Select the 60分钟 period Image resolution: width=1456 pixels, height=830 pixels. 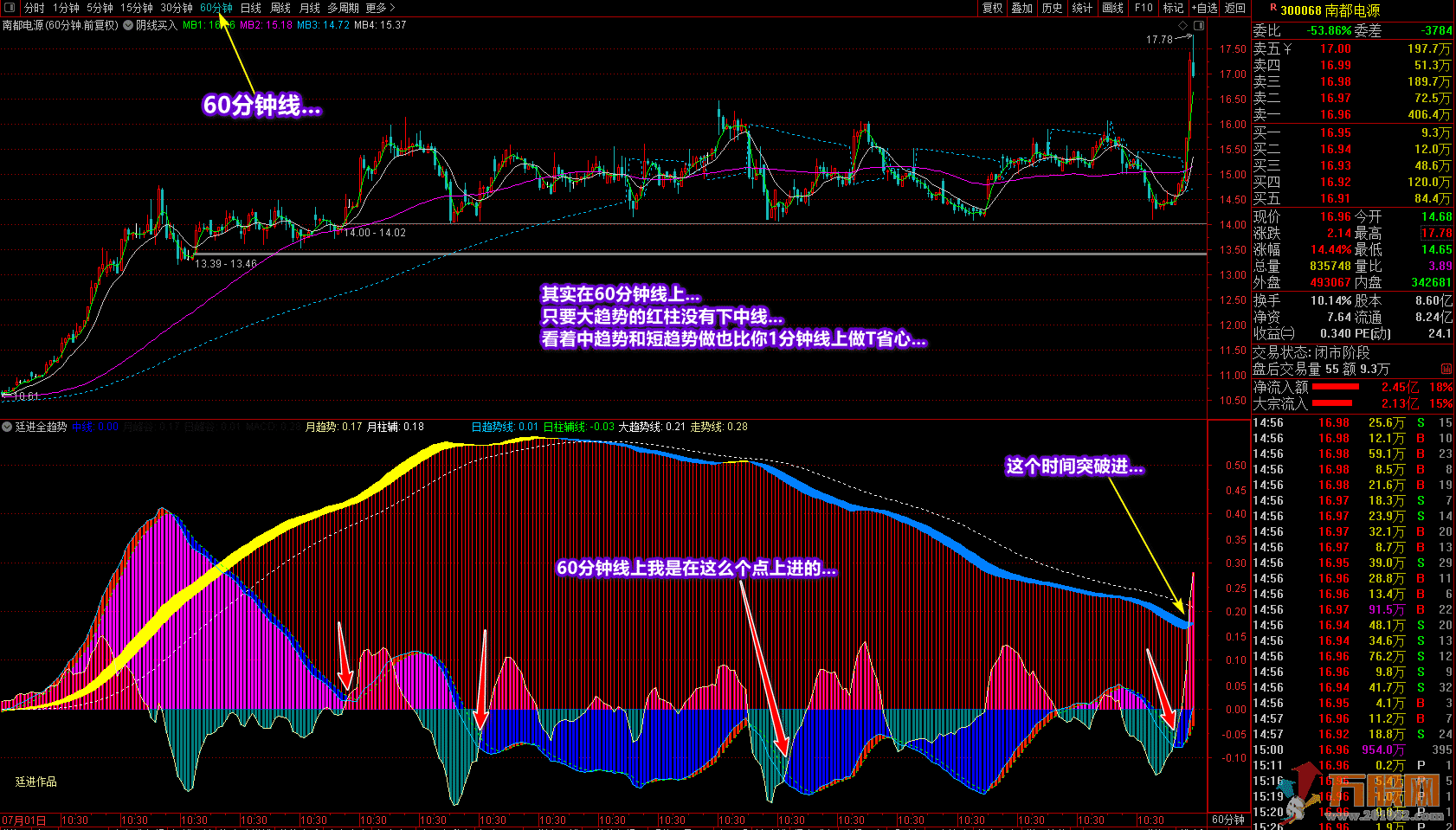(216, 8)
